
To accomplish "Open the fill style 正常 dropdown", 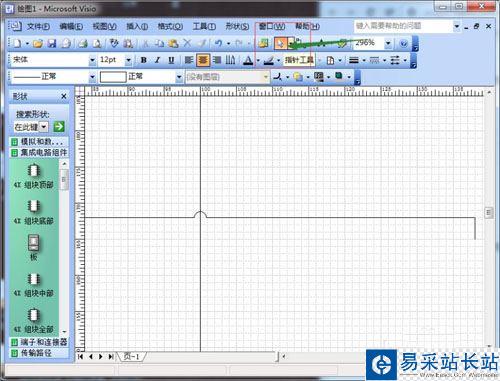I will pyautogui.click(x=179, y=77).
